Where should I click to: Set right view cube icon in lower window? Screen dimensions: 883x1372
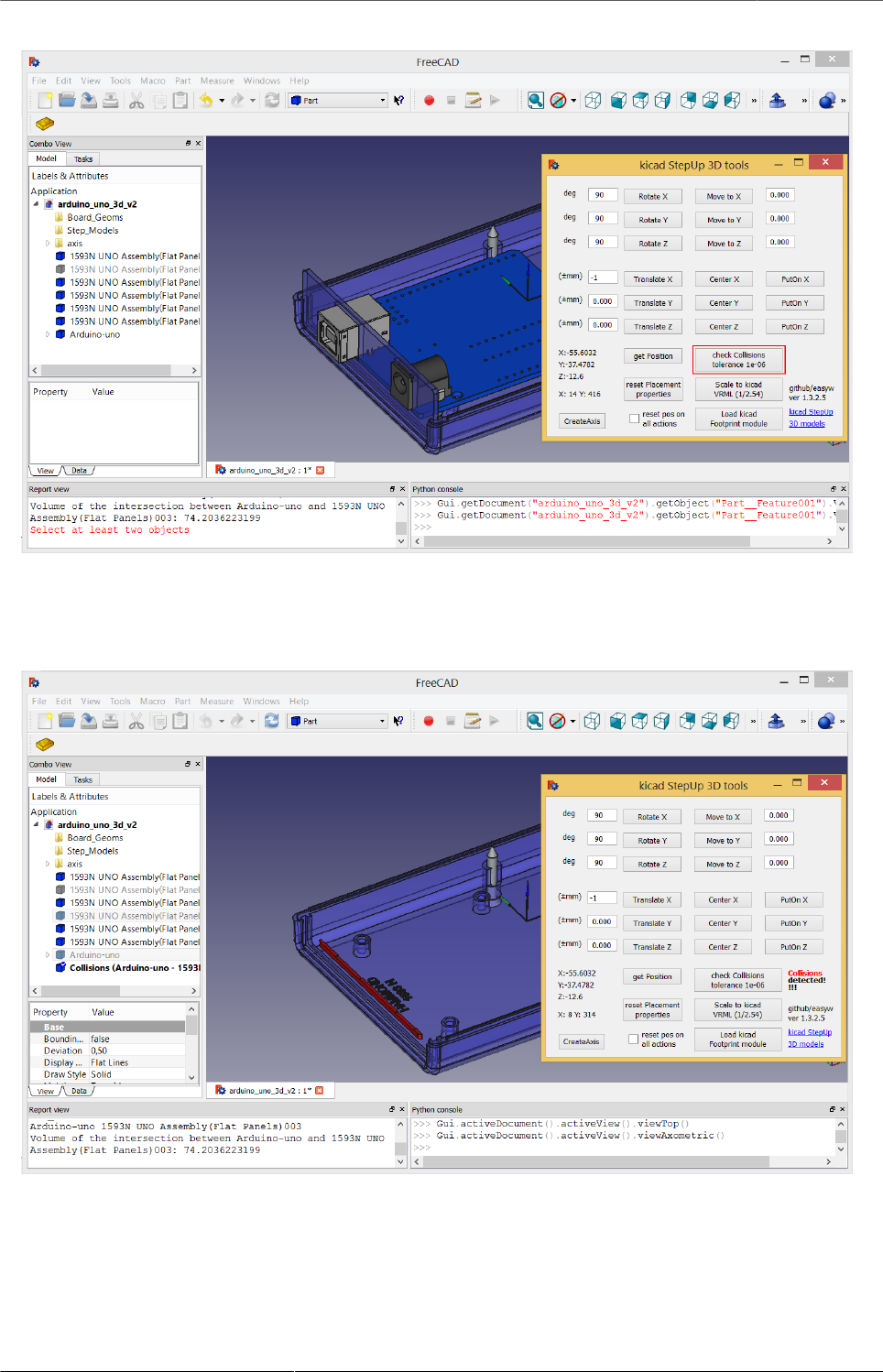coord(662,721)
